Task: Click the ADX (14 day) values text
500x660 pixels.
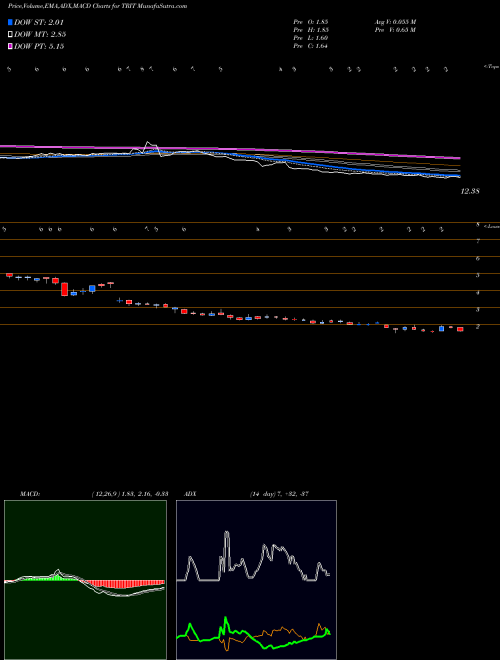Action: (x=279, y=494)
